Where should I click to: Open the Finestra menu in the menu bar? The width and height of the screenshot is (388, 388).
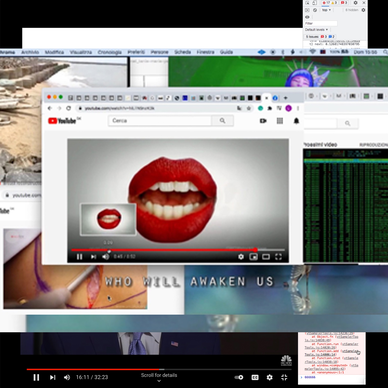pos(205,52)
